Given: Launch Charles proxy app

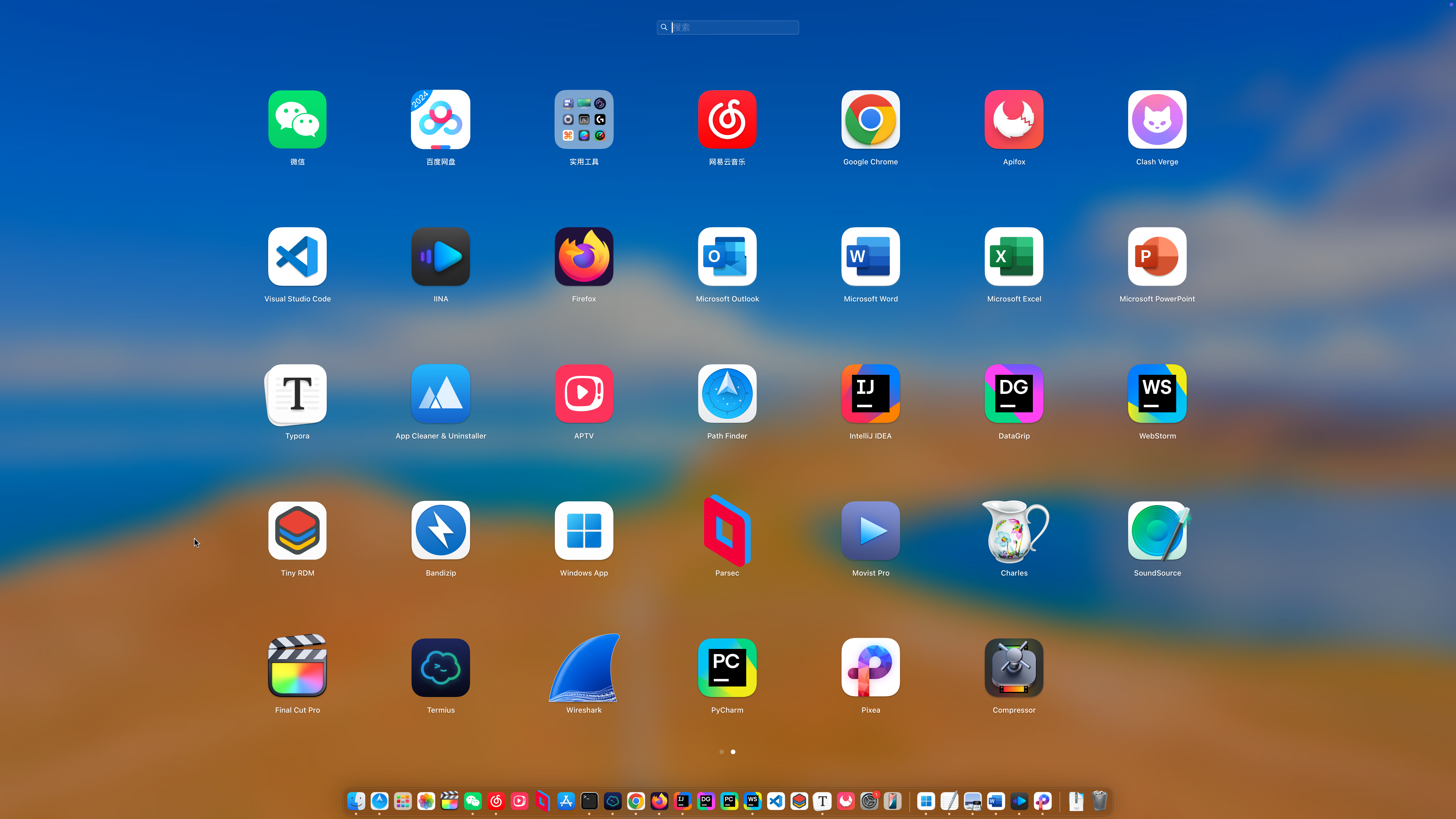Looking at the screenshot, I should click(x=1014, y=531).
